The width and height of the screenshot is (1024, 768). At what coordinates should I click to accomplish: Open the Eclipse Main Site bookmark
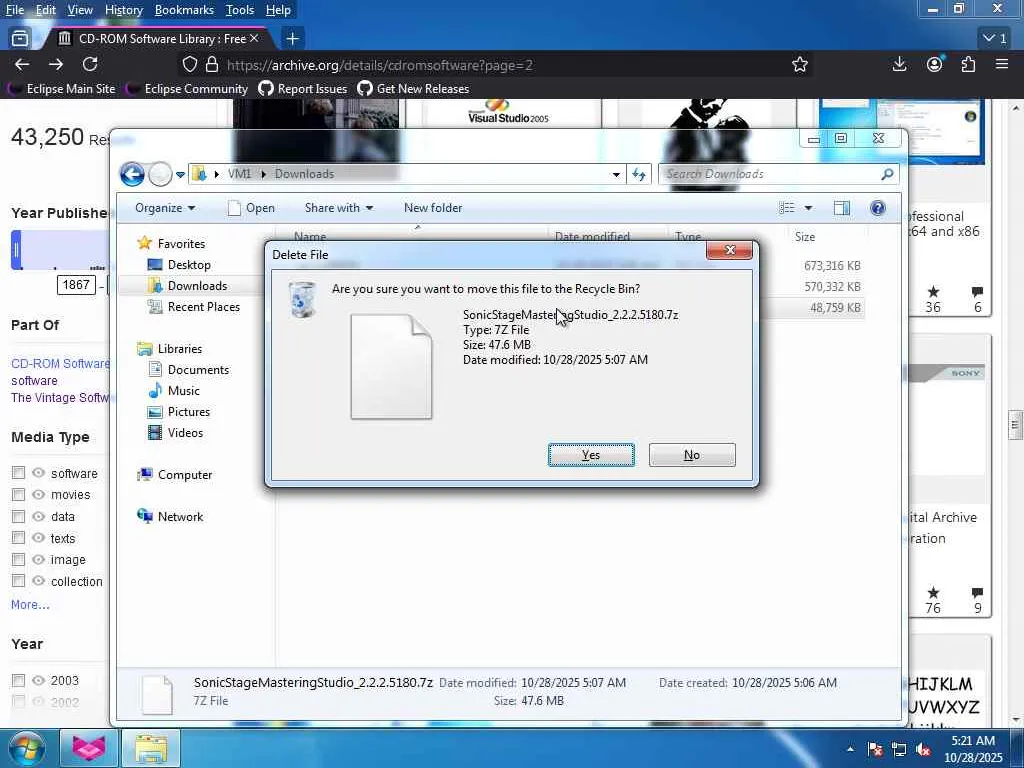pos(61,89)
